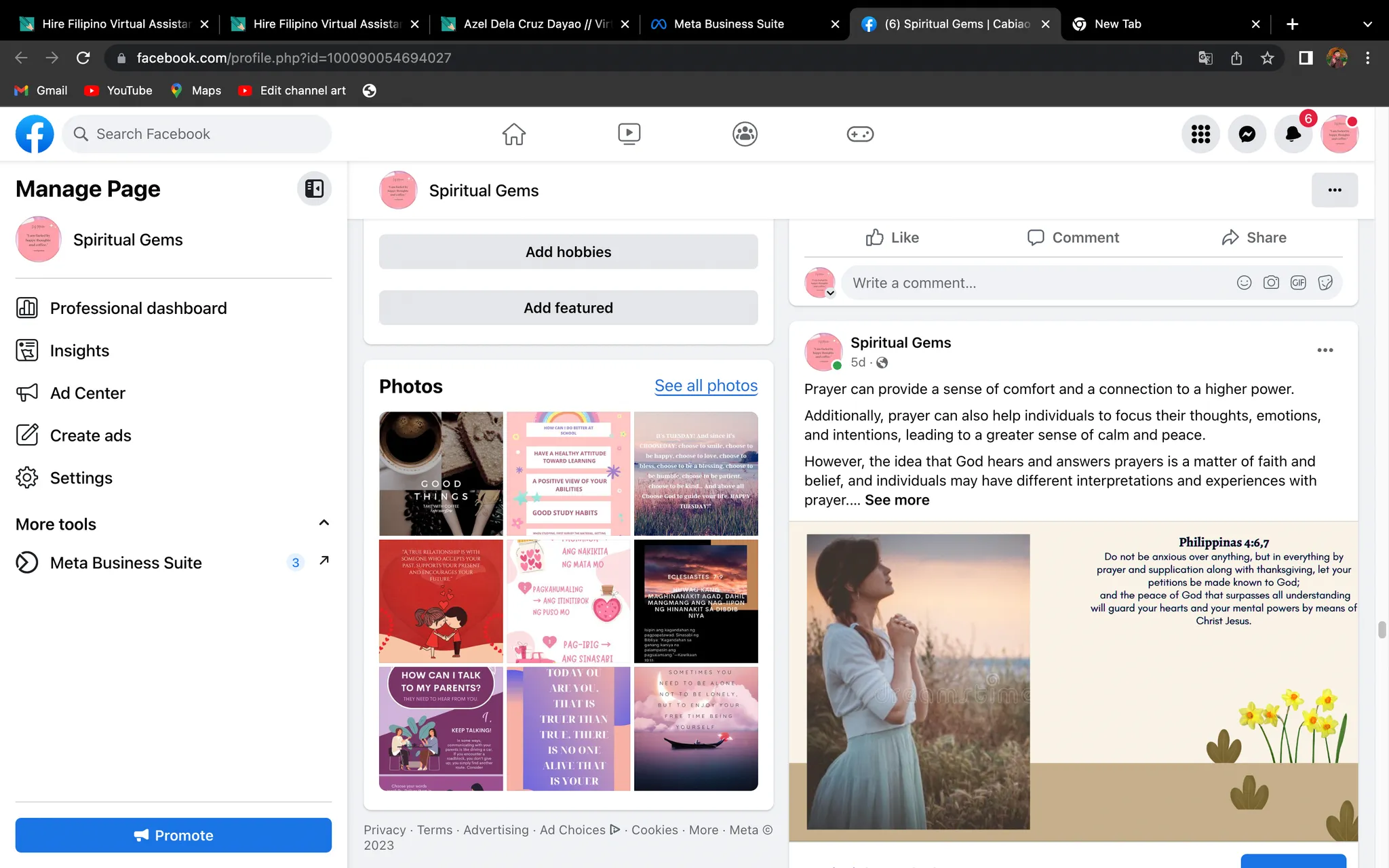Open the GOOD THINGS coffee photo thumbnail
The height and width of the screenshot is (868, 1389).
(x=441, y=473)
